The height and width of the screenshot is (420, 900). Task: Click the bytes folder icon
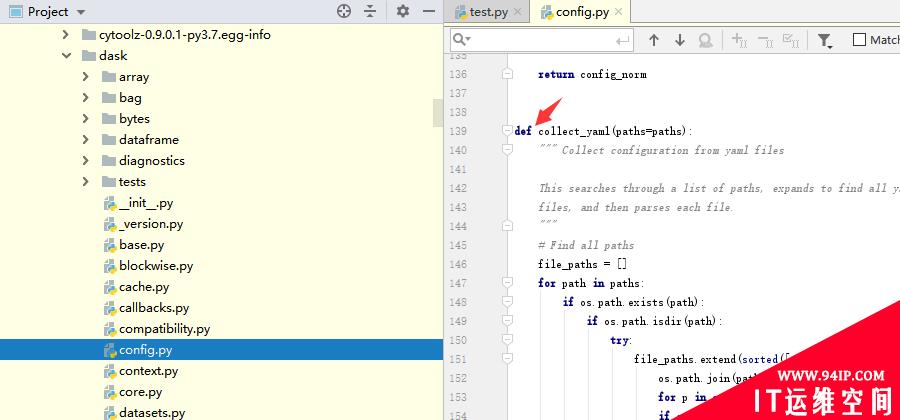pos(109,119)
